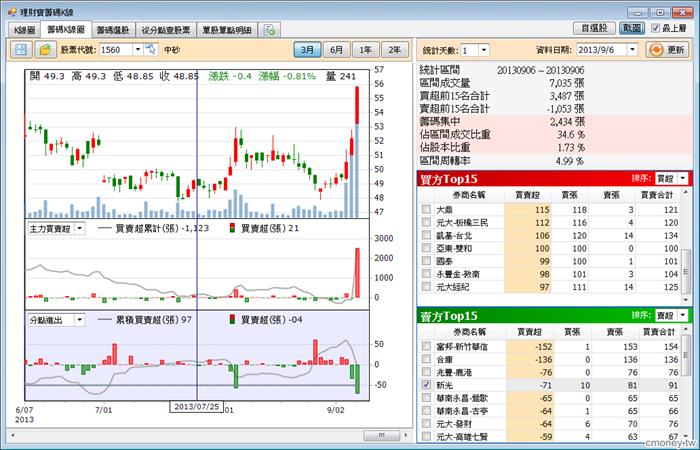The image size is (700, 450).
Task: Click the 買方Top15 vertical scrollbar thumb
Action: [686, 269]
